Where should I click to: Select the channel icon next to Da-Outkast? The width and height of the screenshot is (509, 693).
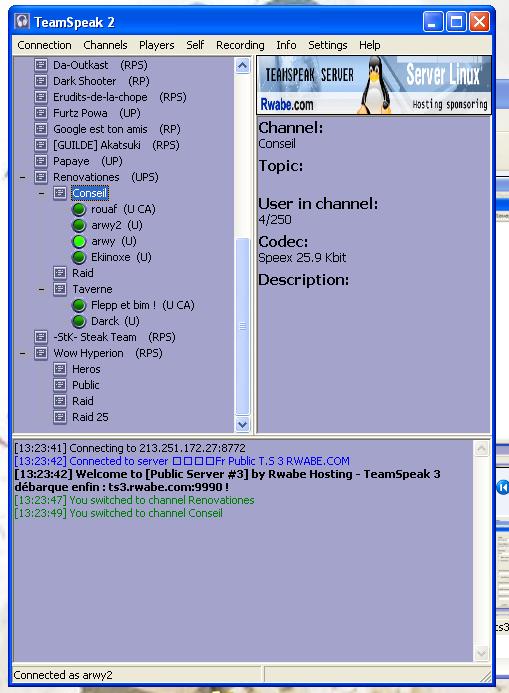(41, 65)
